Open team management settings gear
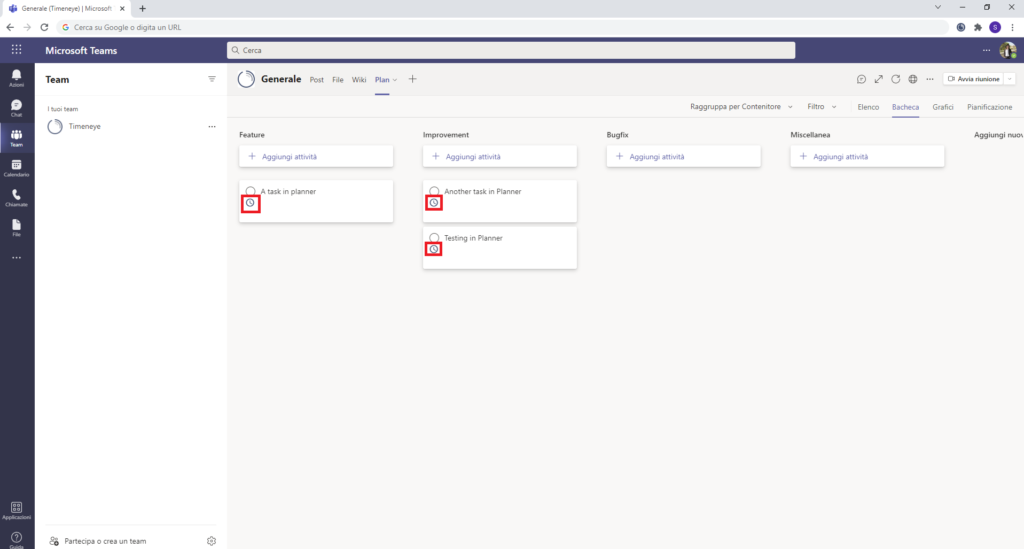Image resolution: width=1024 pixels, height=549 pixels. [x=211, y=541]
